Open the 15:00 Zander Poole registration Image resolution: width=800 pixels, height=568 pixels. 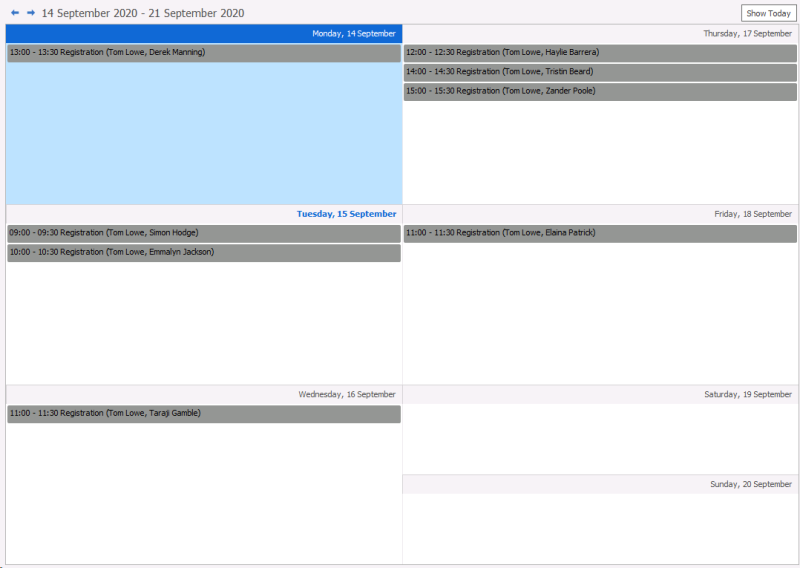600,92
